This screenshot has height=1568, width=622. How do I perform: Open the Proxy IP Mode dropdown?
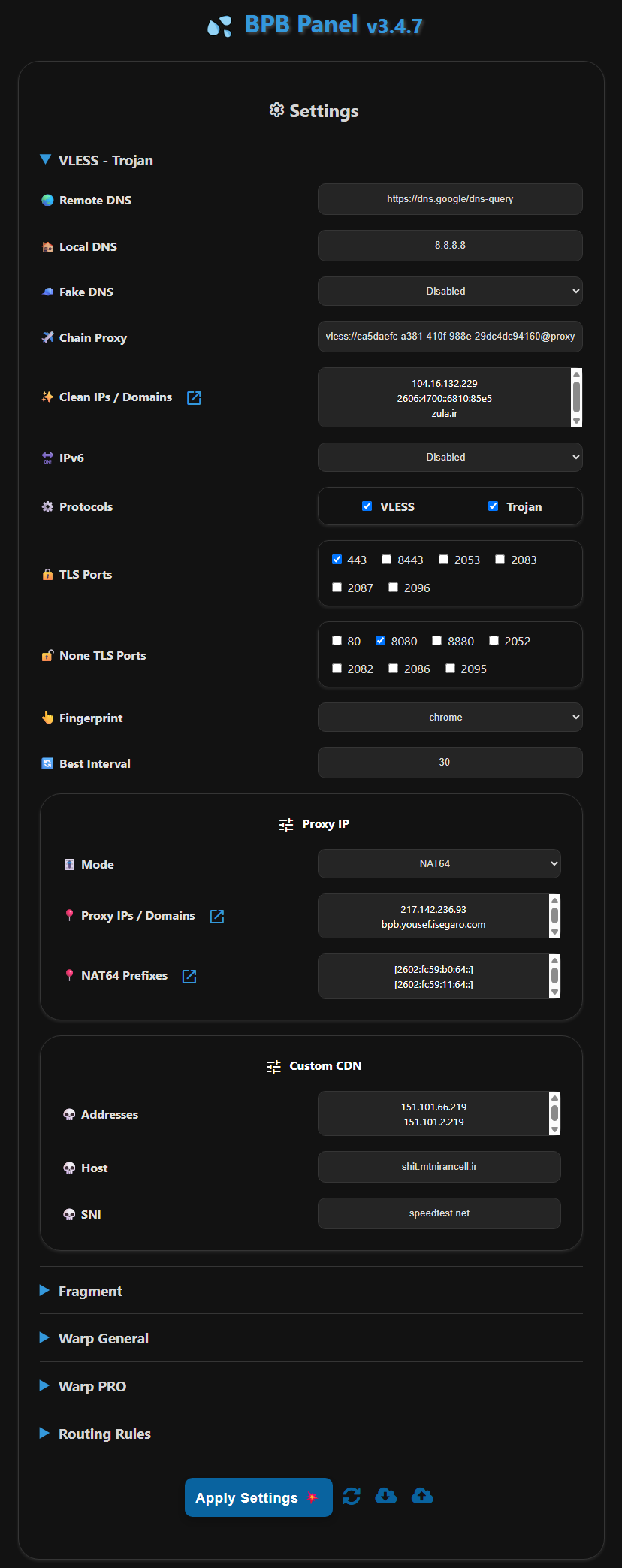tap(439, 864)
